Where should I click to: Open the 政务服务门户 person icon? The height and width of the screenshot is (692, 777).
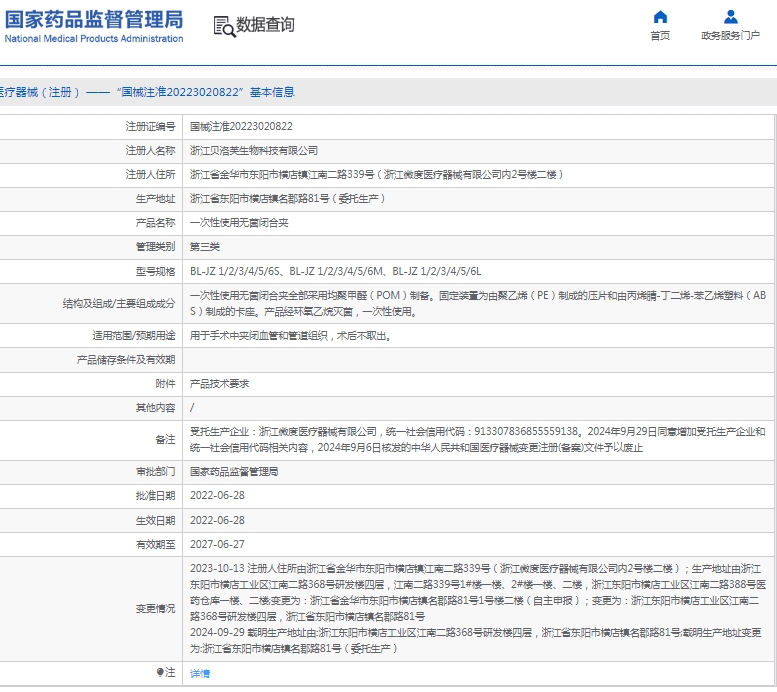[730, 17]
